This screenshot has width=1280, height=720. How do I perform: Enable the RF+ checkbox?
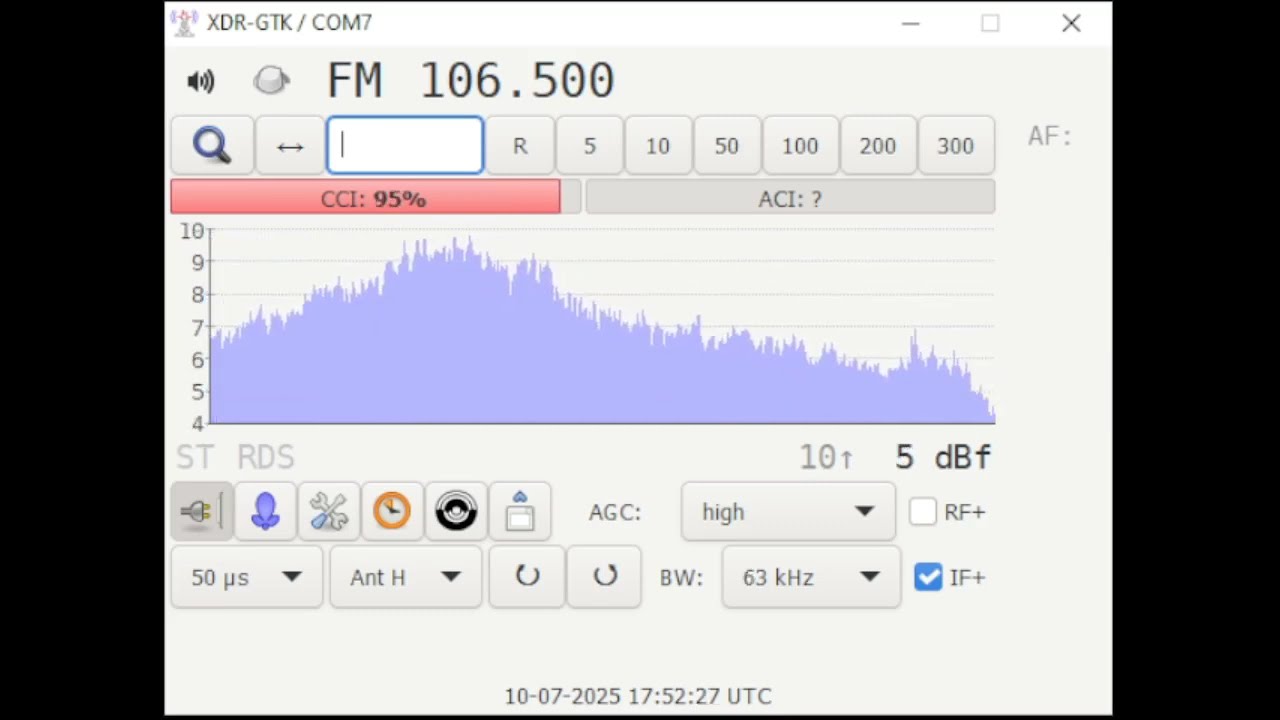pyautogui.click(x=923, y=512)
